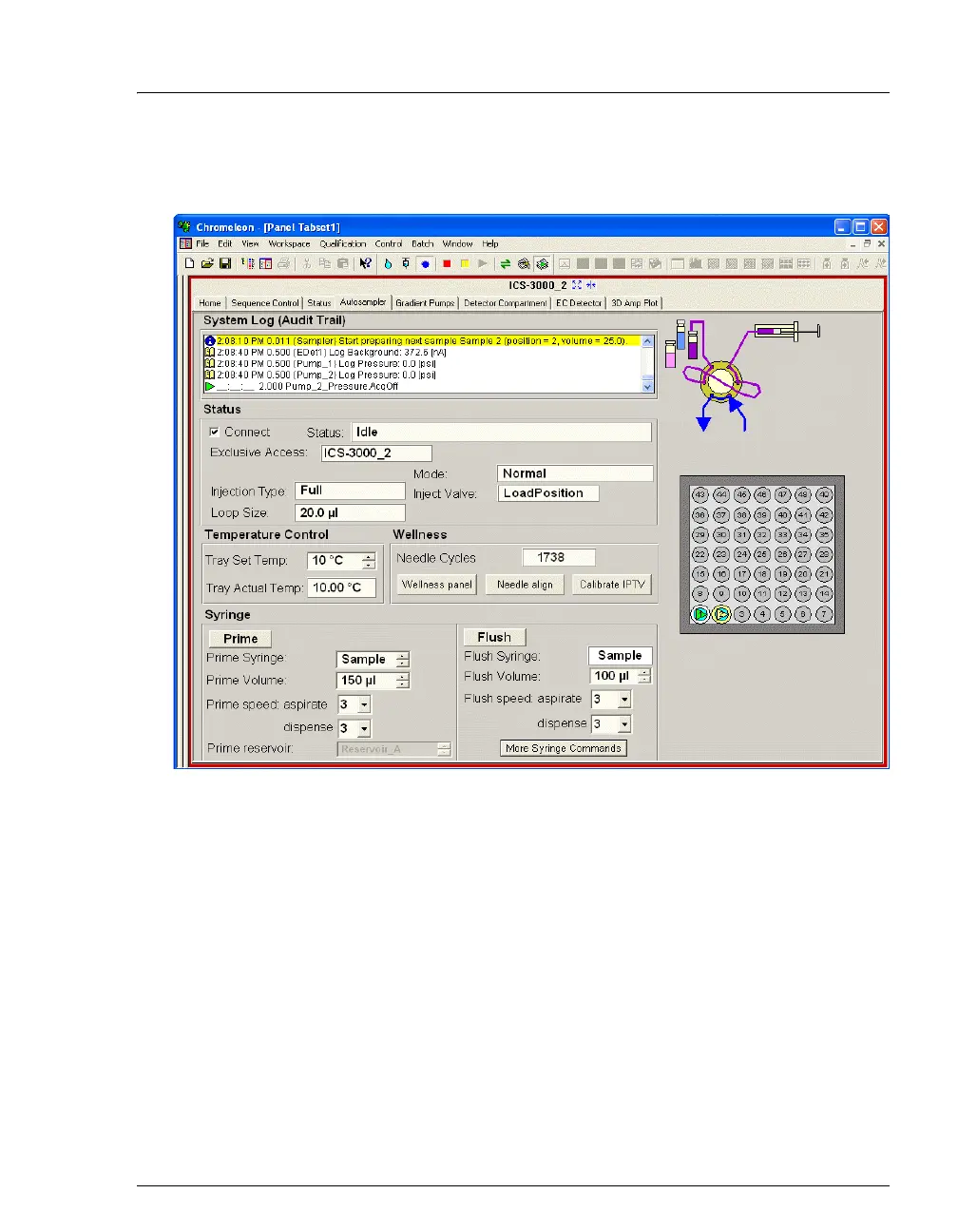Click the Injection Type field showing Full

(x=351, y=491)
